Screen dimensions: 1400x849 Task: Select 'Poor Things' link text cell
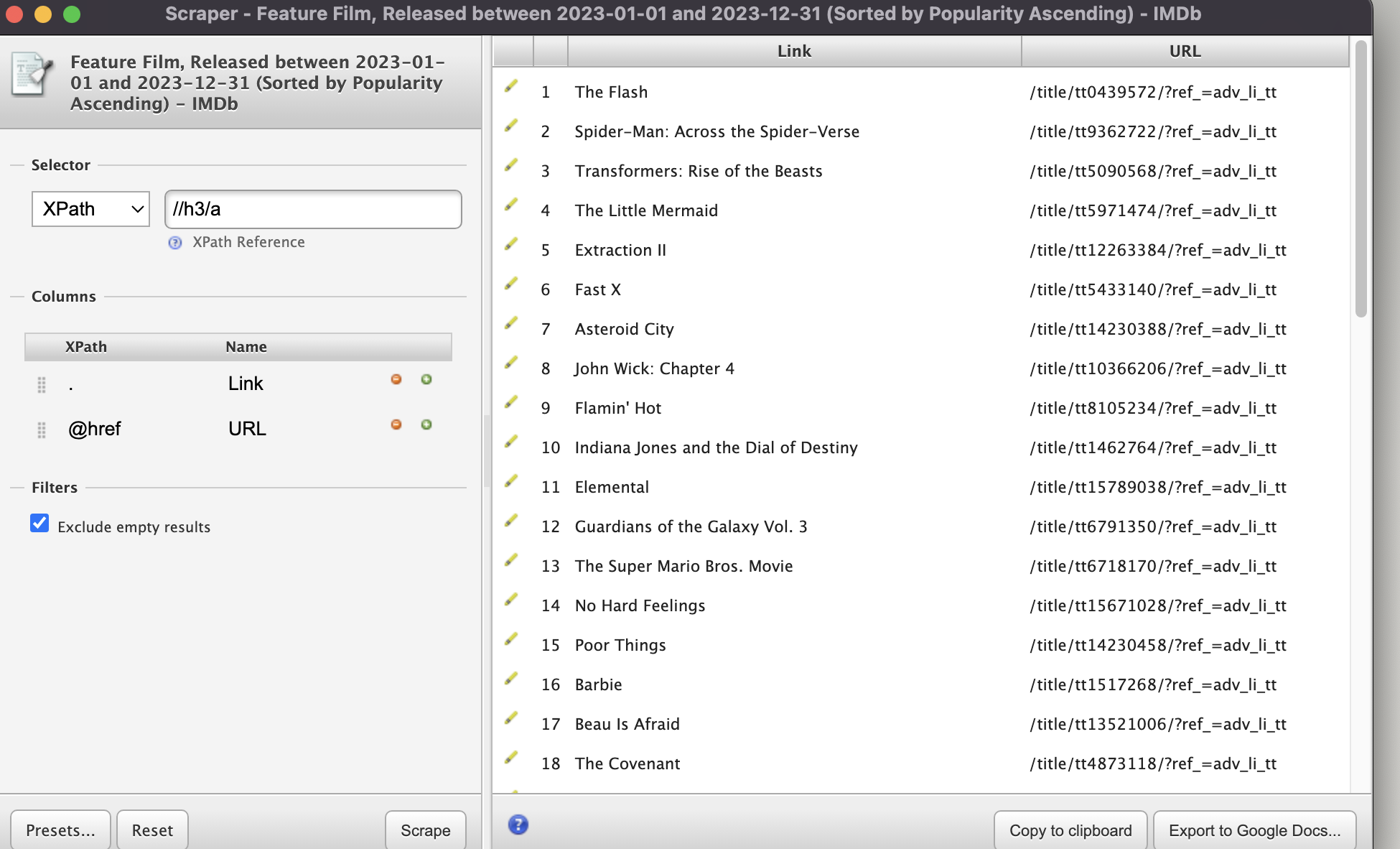[620, 645]
